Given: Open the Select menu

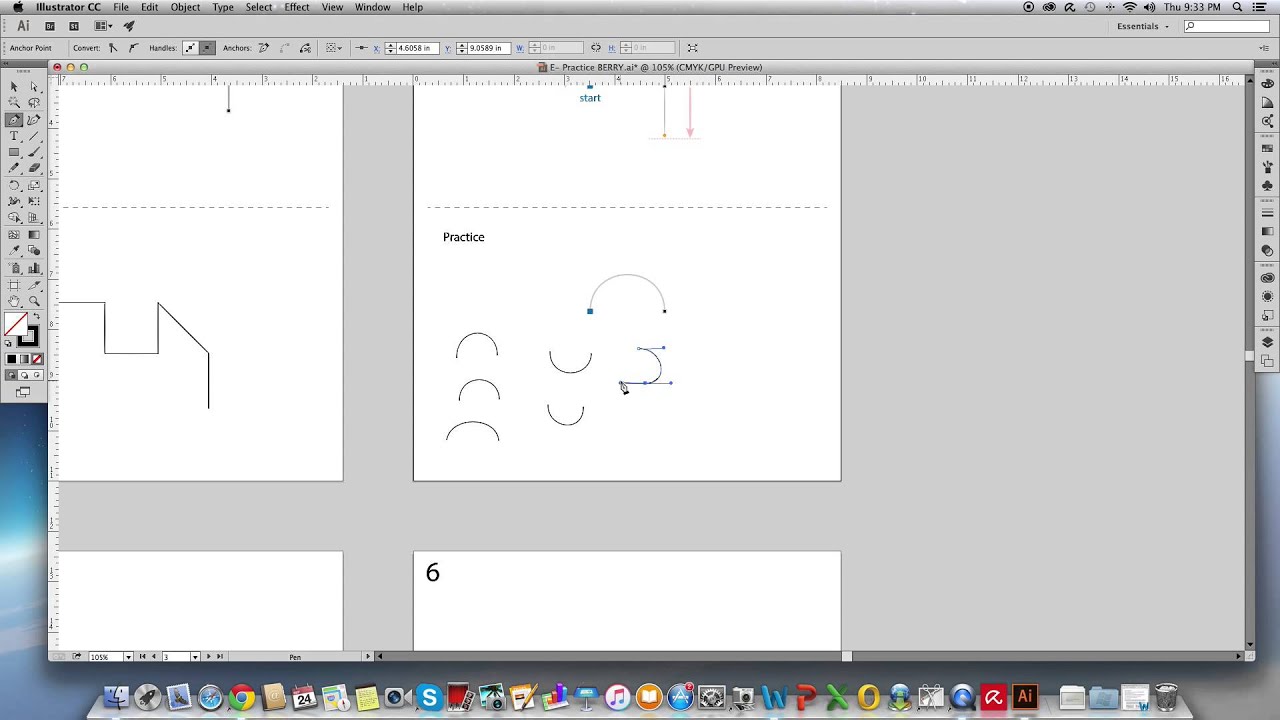Looking at the screenshot, I should pyautogui.click(x=259, y=7).
